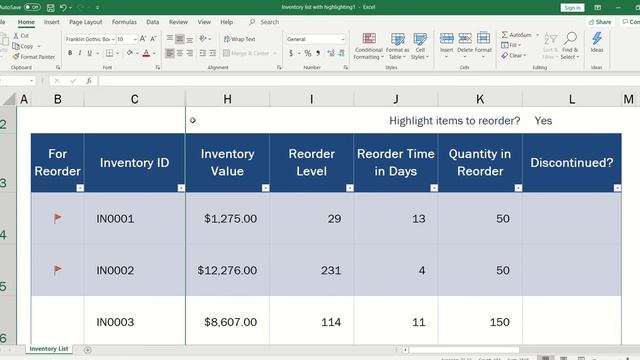Open the Formulas tab

coord(124,22)
